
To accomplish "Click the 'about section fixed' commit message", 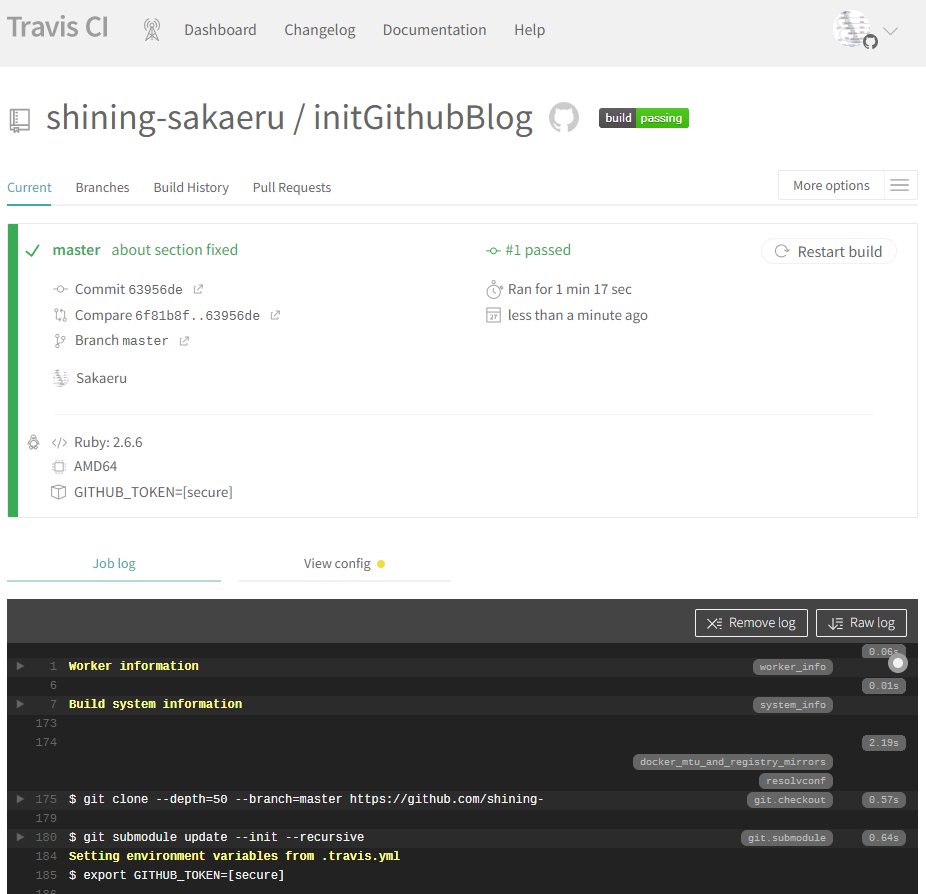I will [175, 250].
